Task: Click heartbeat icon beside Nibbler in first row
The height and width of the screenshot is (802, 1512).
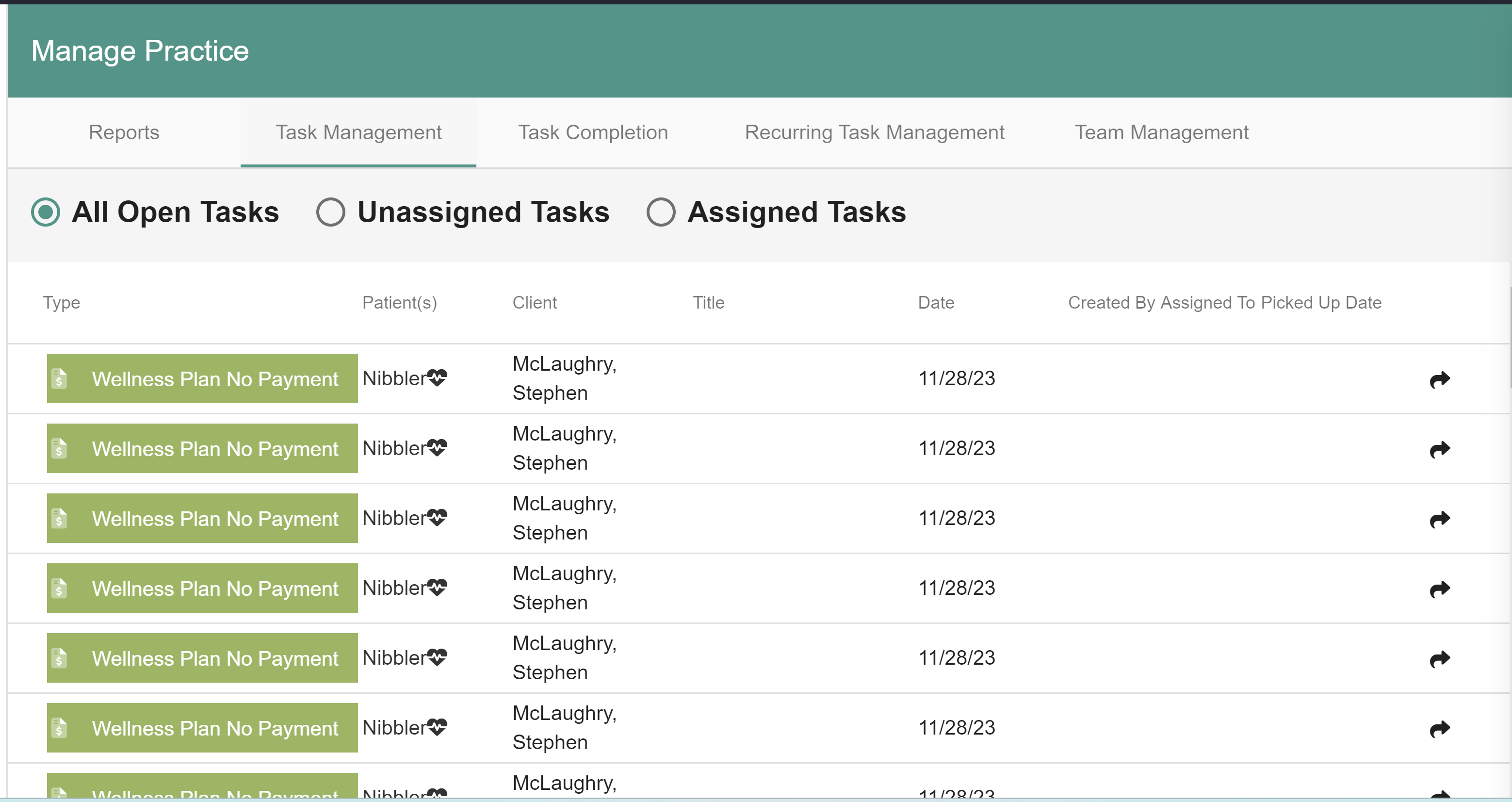Action: (437, 377)
